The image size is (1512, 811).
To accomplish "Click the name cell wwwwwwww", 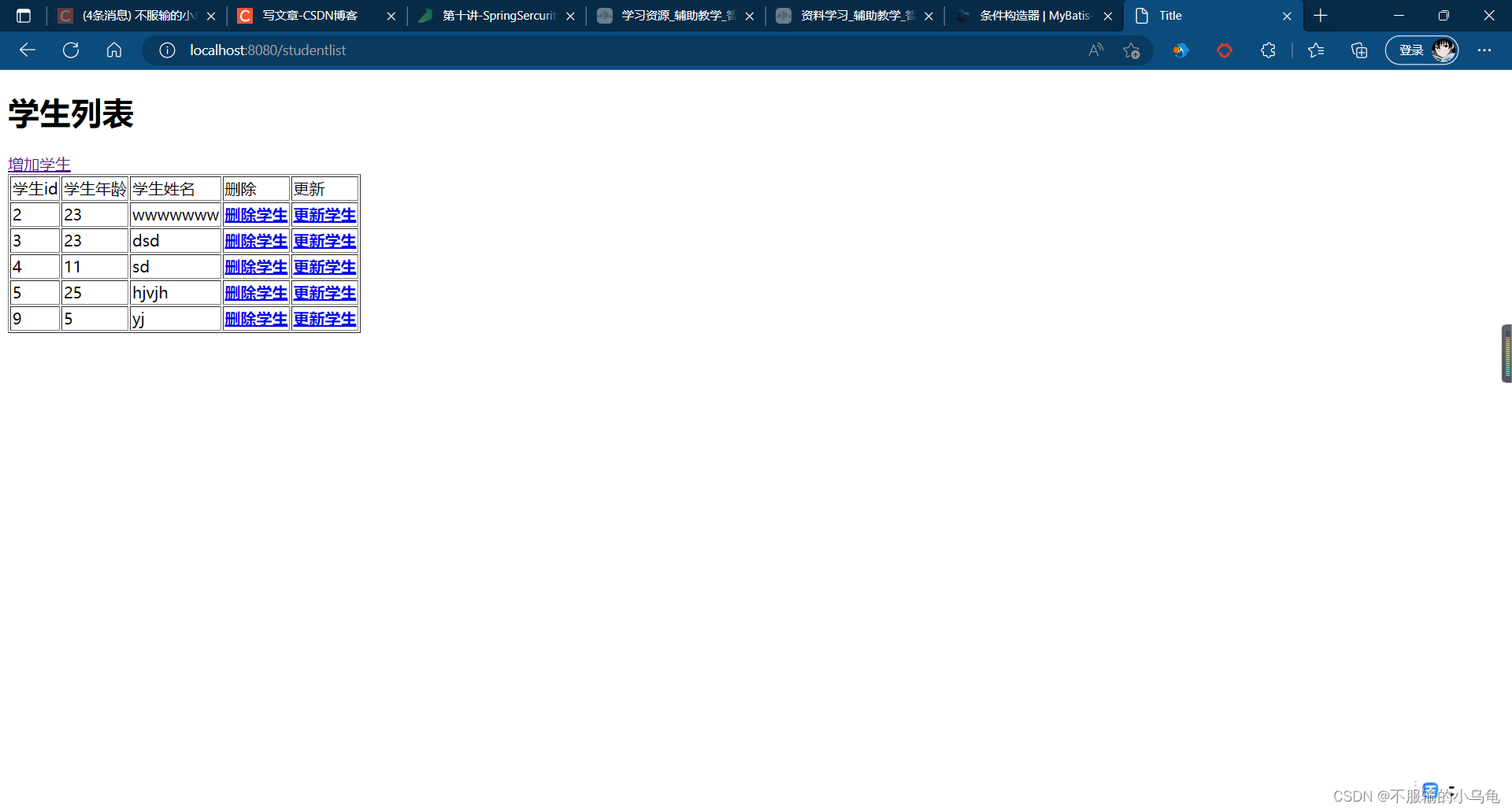I will coord(176,215).
